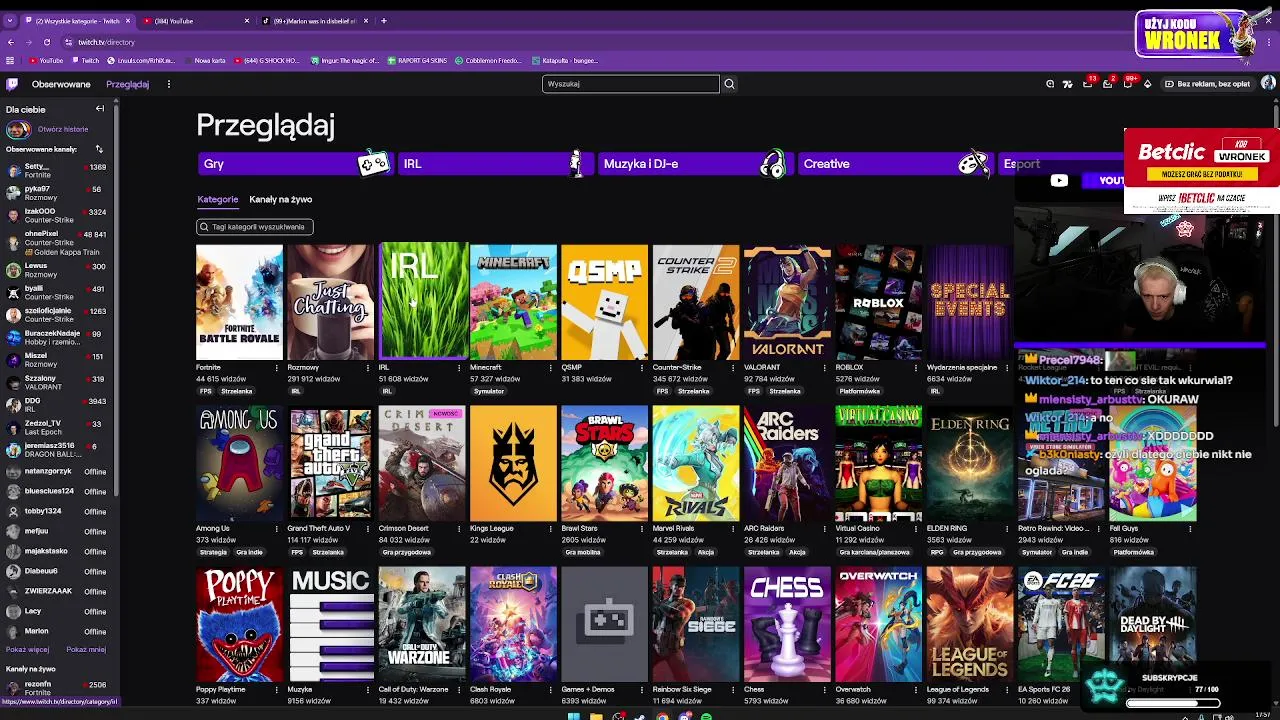Open a new browser tab
The height and width of the screenshot is (720, 1280).
384,20
